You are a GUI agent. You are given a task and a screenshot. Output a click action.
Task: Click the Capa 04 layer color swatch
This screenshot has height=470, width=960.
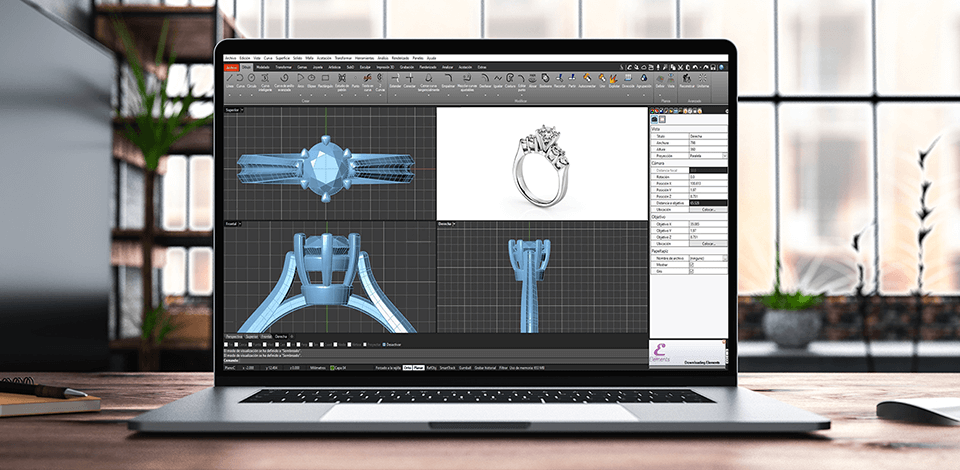333,367
